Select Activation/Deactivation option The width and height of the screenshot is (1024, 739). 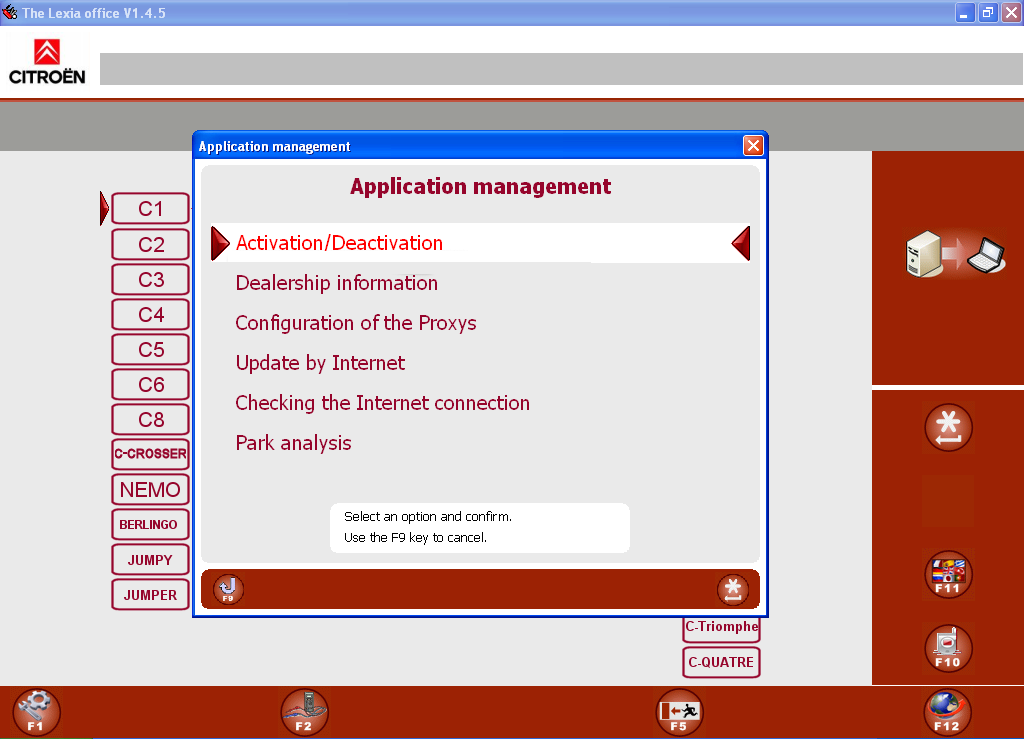click(480, 243)
